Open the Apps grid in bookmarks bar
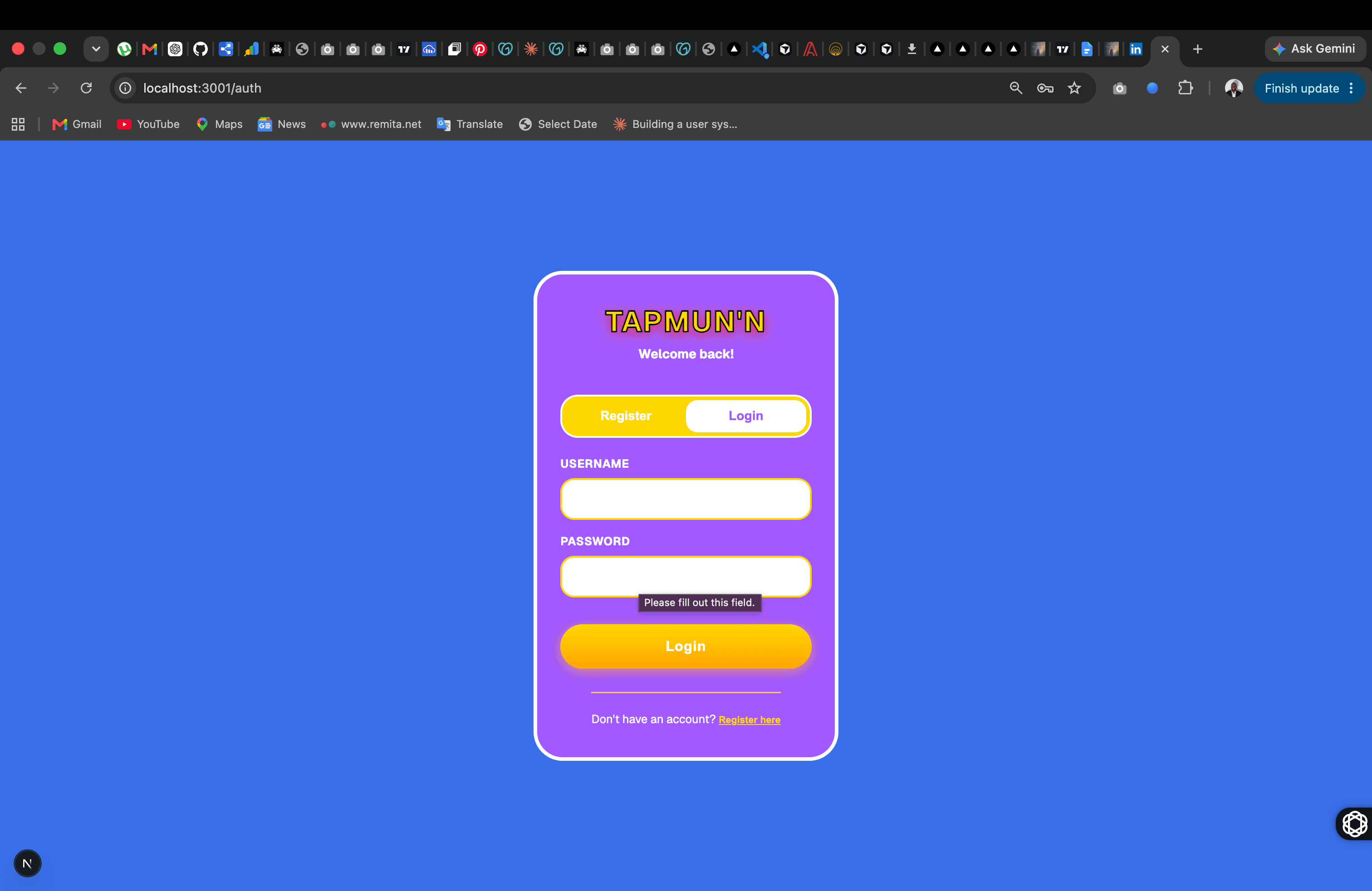Viewport: 1372px width, 891px height. (18, 124)
